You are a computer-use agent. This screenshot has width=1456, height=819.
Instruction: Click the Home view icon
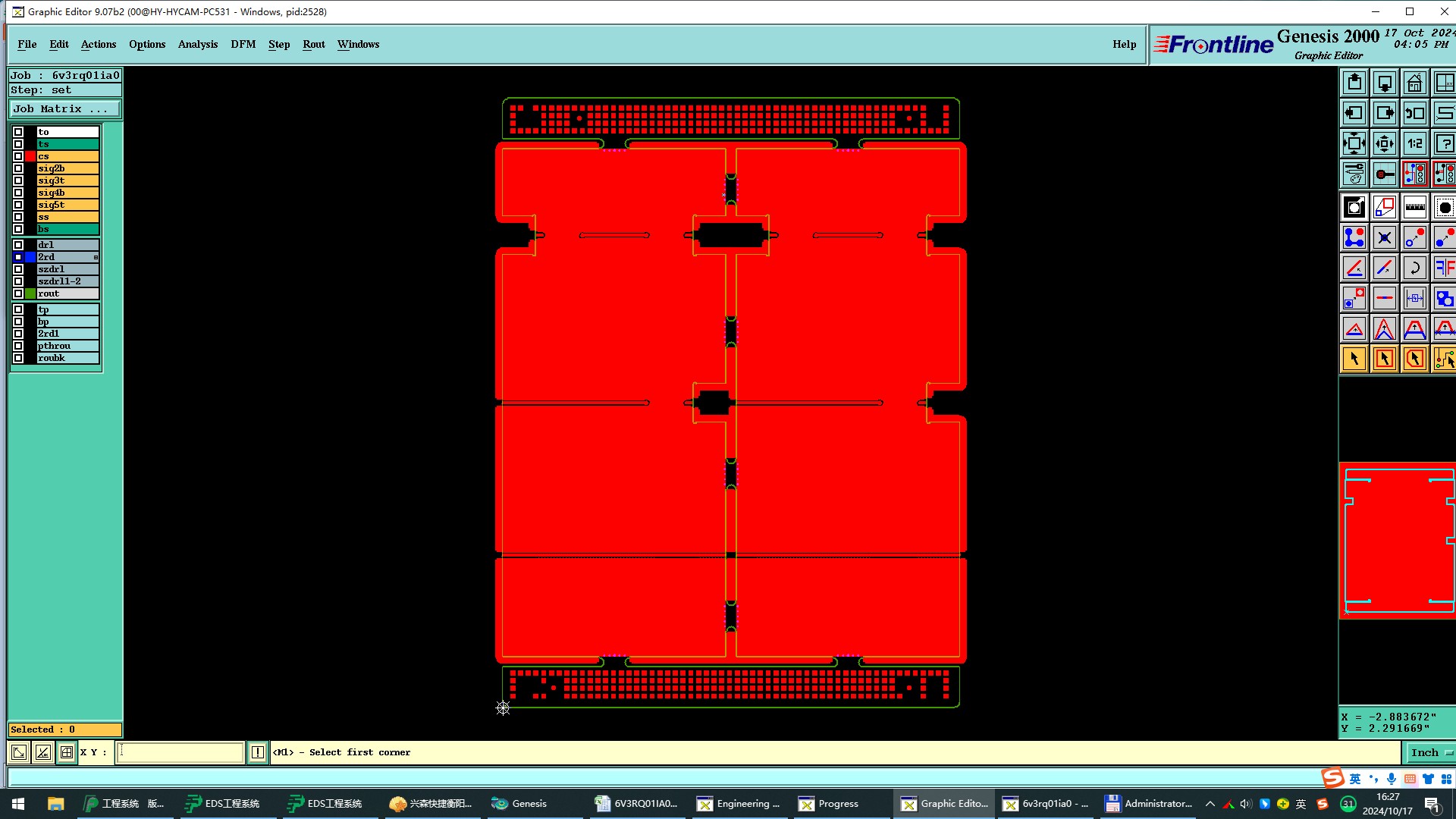pyautogui.click(x=1414, y=83)
